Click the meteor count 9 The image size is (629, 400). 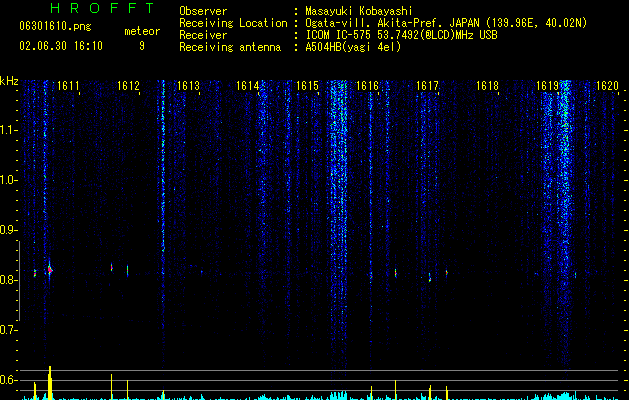tap(142, 46)
